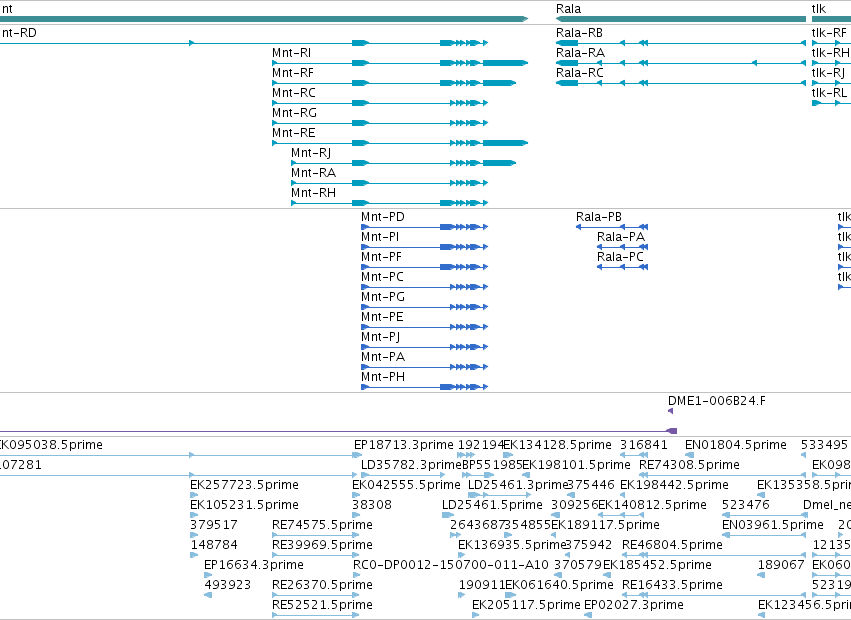Select the Mnt-PD protein label
Image resolution: width=851 pixels, height=620 pixels.
[x=383, y=217]
